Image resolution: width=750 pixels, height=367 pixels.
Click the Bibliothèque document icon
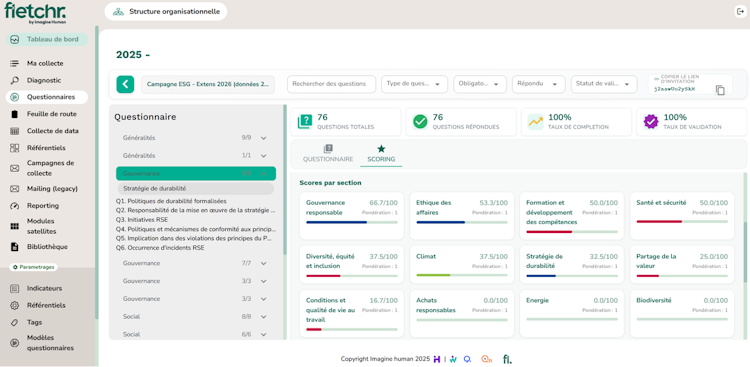click(x=15, y=247)
